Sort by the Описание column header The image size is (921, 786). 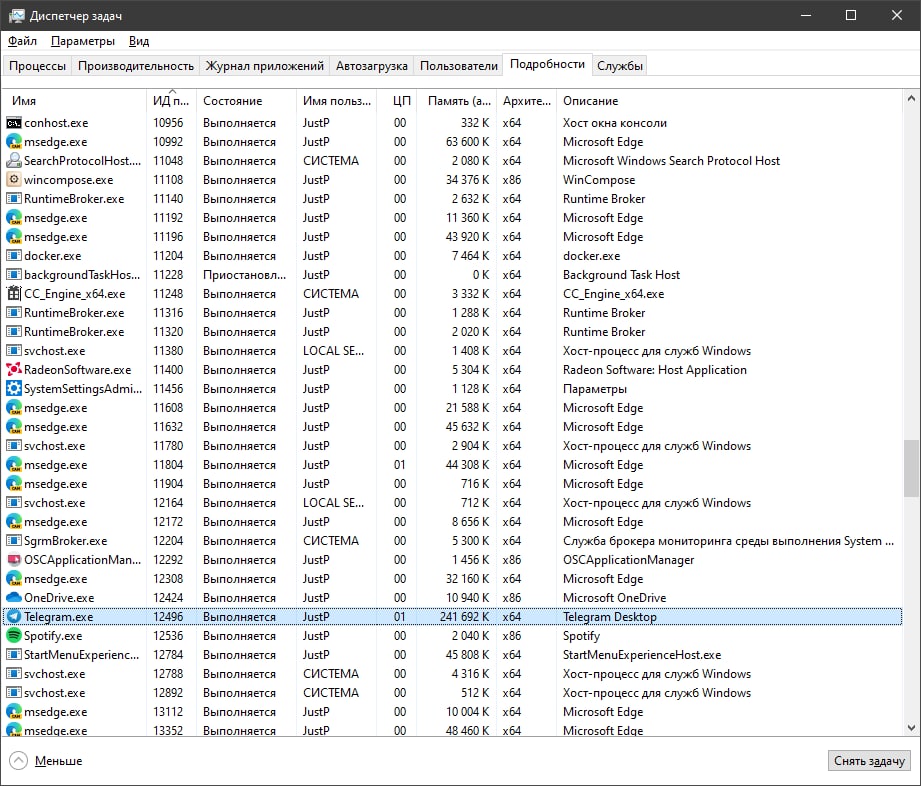pyautogui.click(x=729, y=101)
